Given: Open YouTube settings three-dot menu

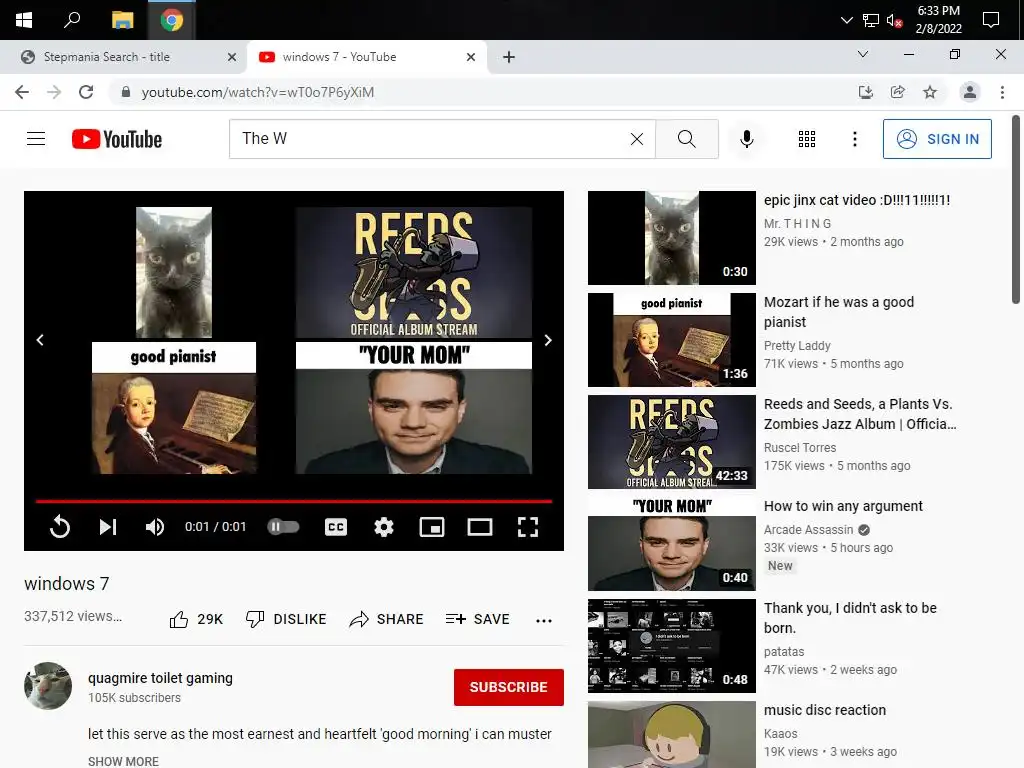Looking at the screenshot, I should 854,138.
